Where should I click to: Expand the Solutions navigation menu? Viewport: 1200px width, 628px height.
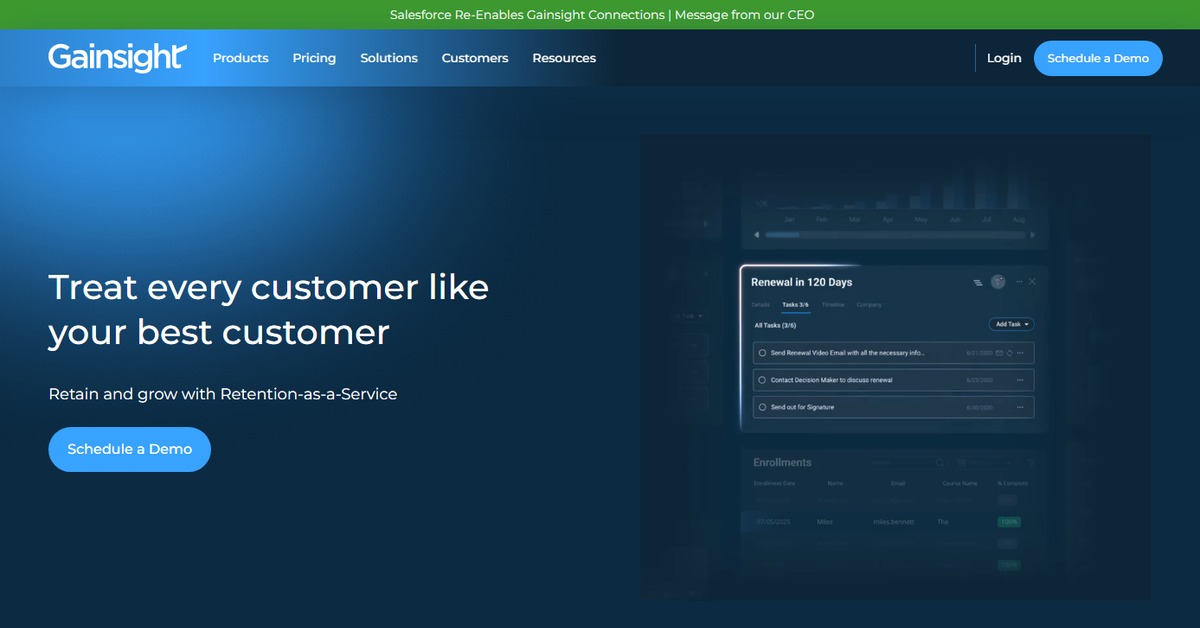tap(389, 58)
